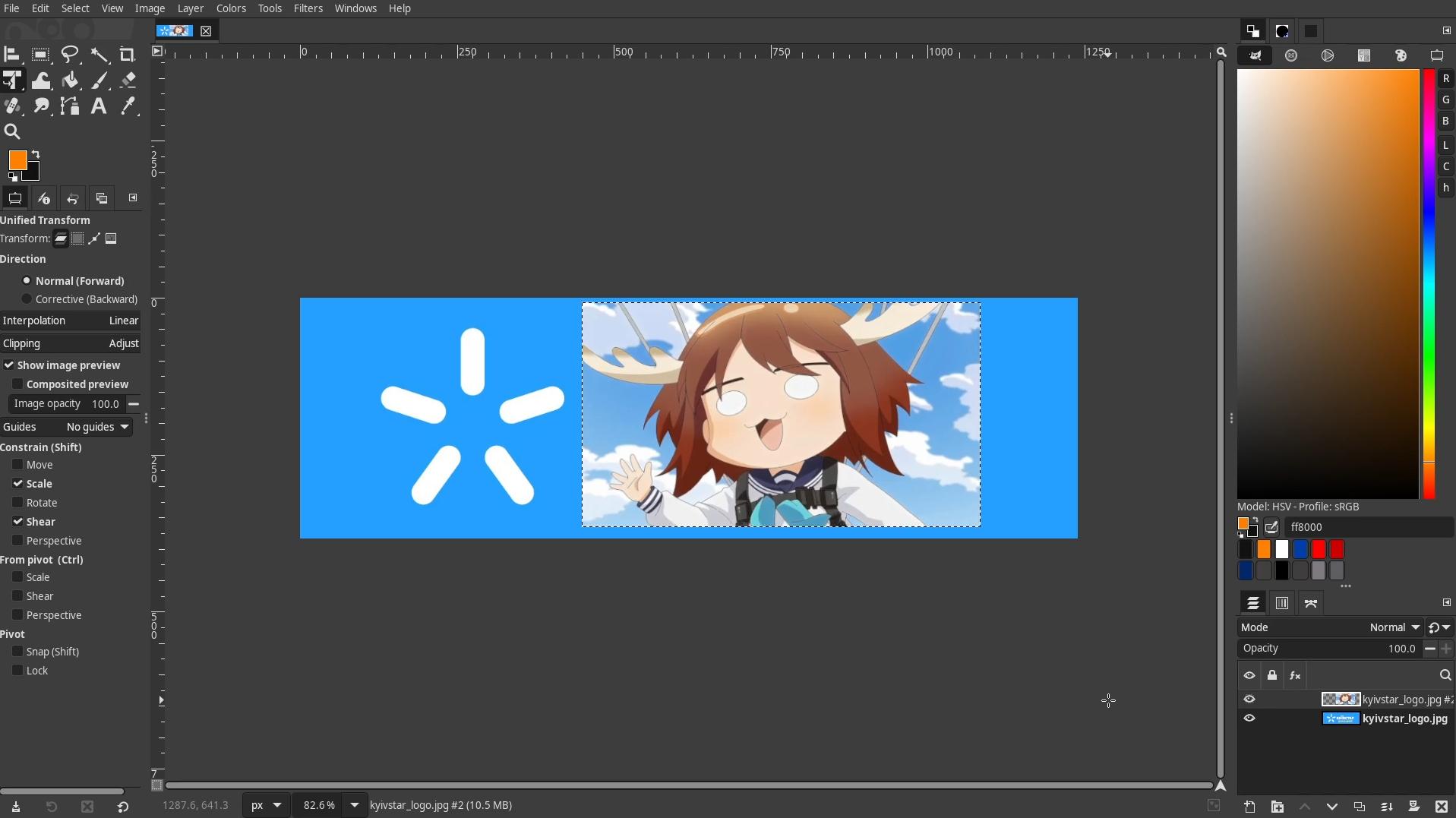Select the Fuzzy Select magic wand tool
The width and height of the screenshot is (1456, 818).
pos(99,55)
